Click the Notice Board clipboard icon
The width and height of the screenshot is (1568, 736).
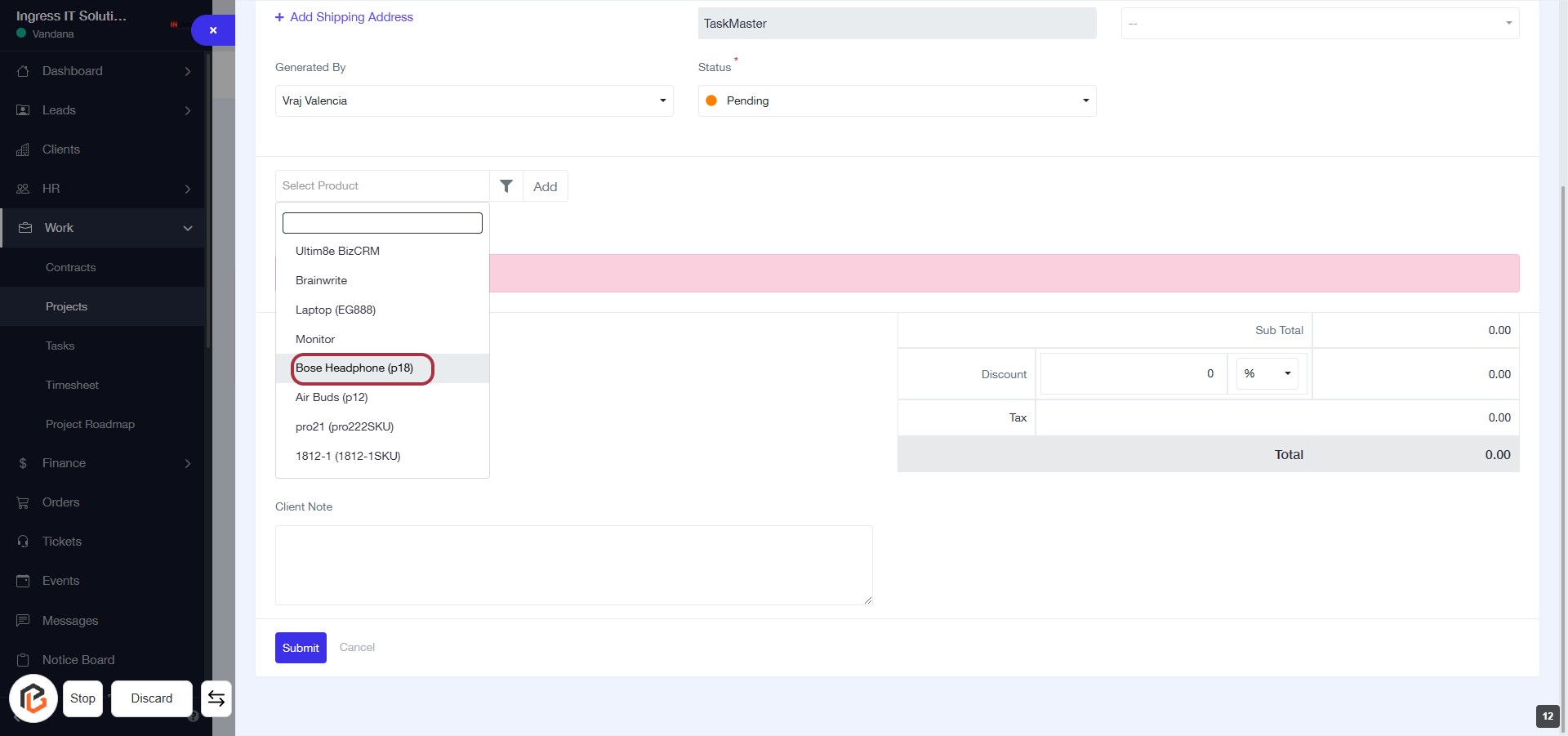[x=23, y=660]
